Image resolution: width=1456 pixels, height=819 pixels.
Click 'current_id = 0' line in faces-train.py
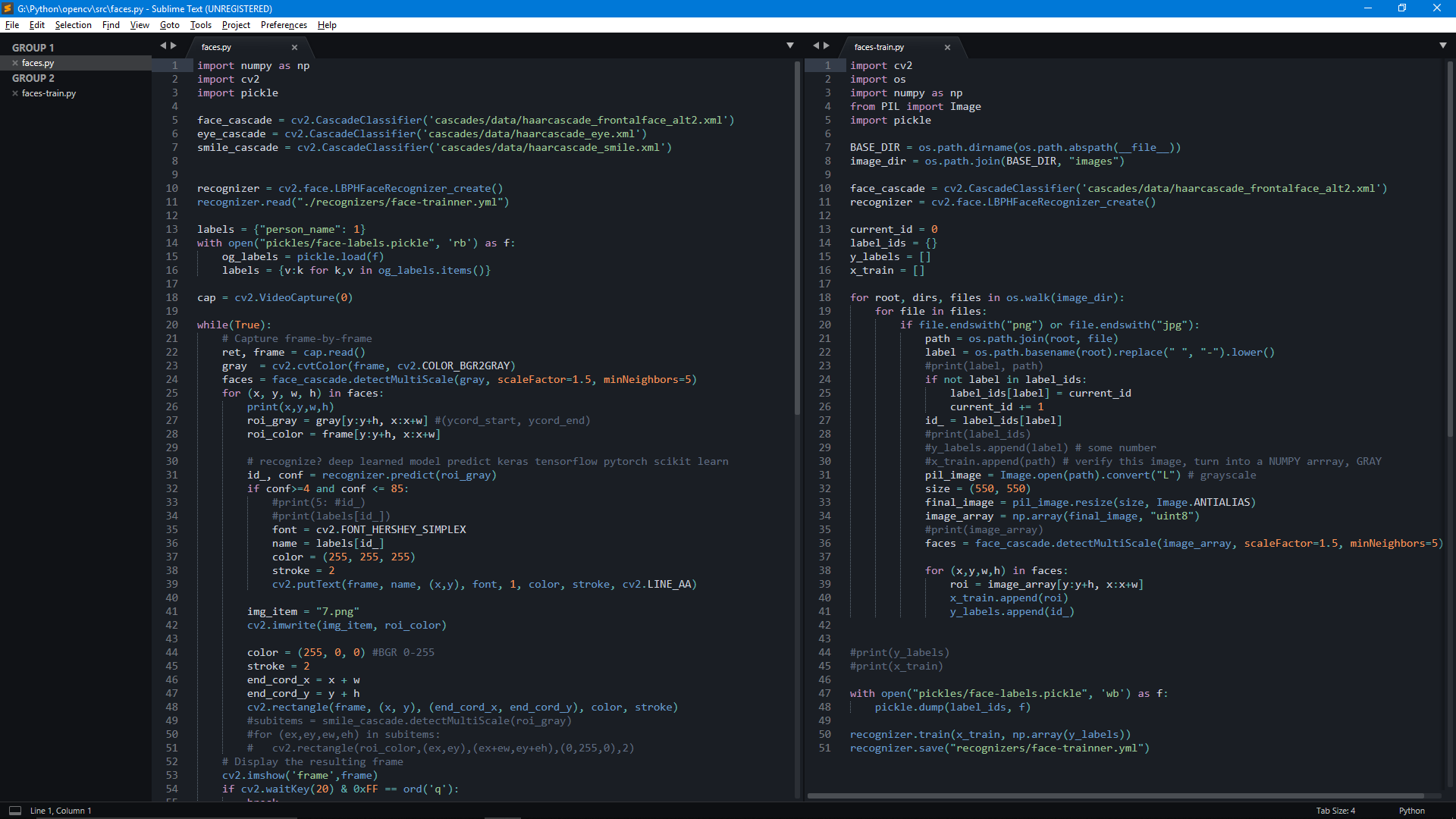tap(893, 229)
